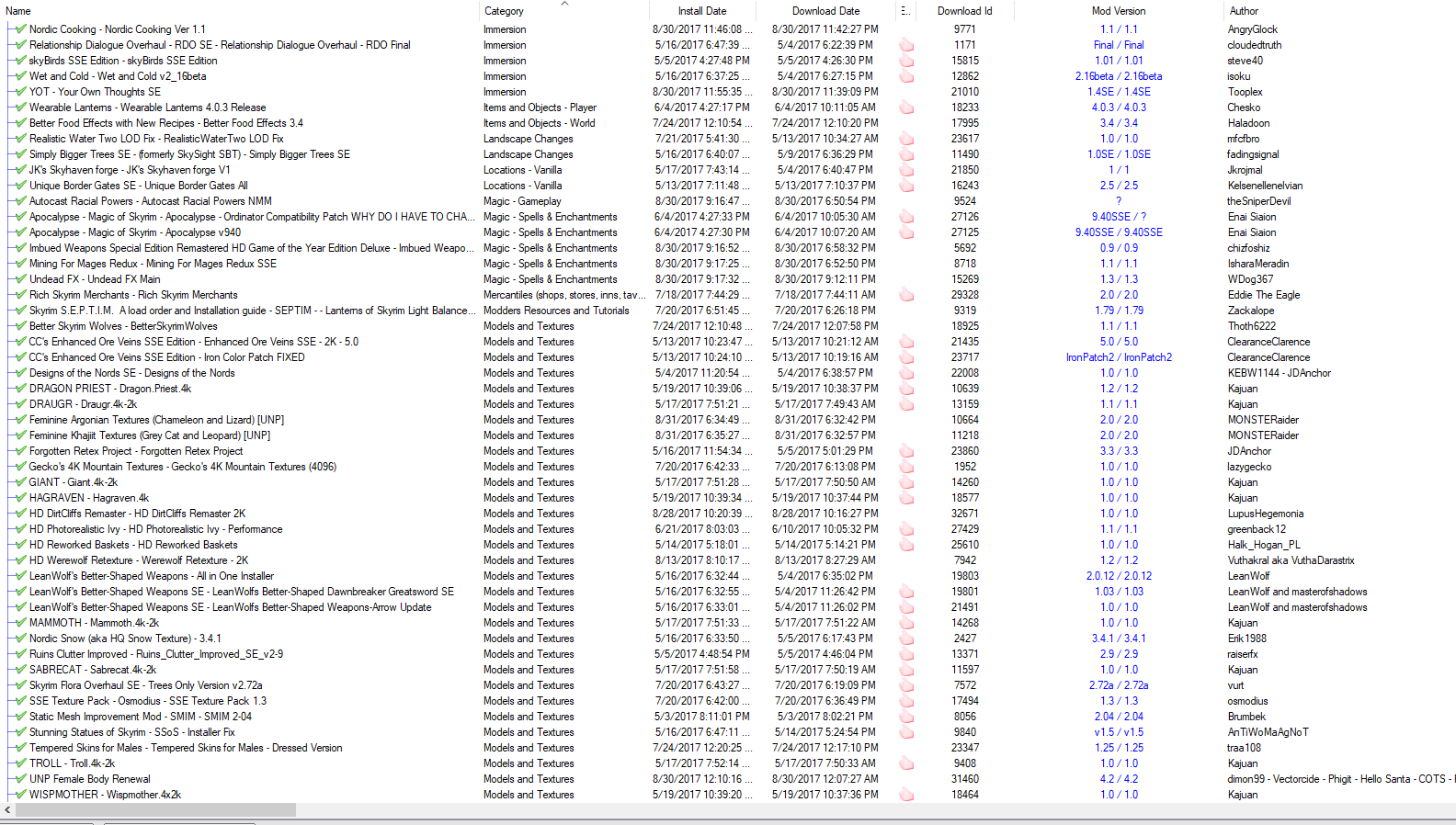Sort by the Install Date column header
This screenshot has height=825, width=1456.
[x=702, y=11]
